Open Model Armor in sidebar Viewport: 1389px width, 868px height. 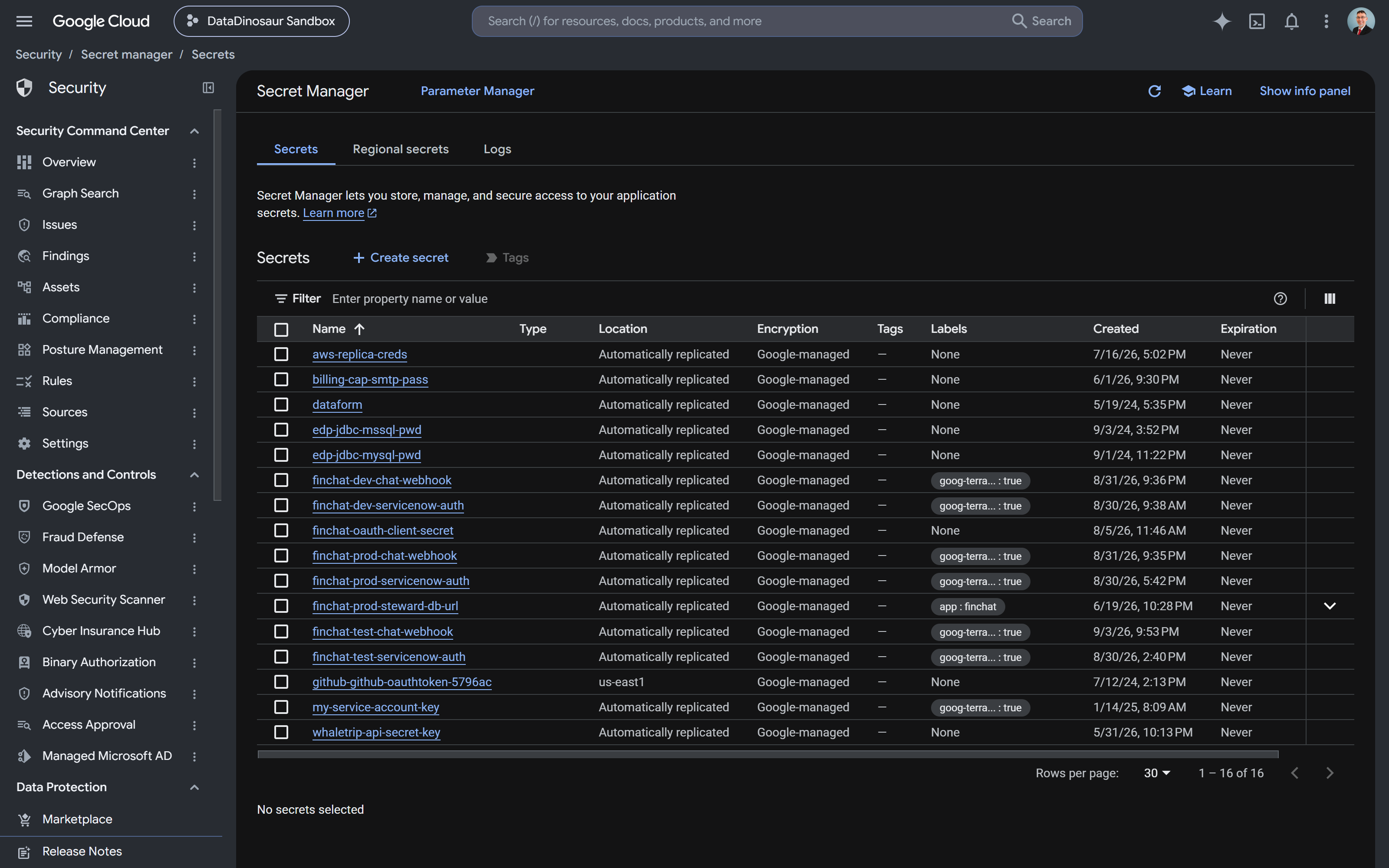pyautogui.click(x=79, y=569)
